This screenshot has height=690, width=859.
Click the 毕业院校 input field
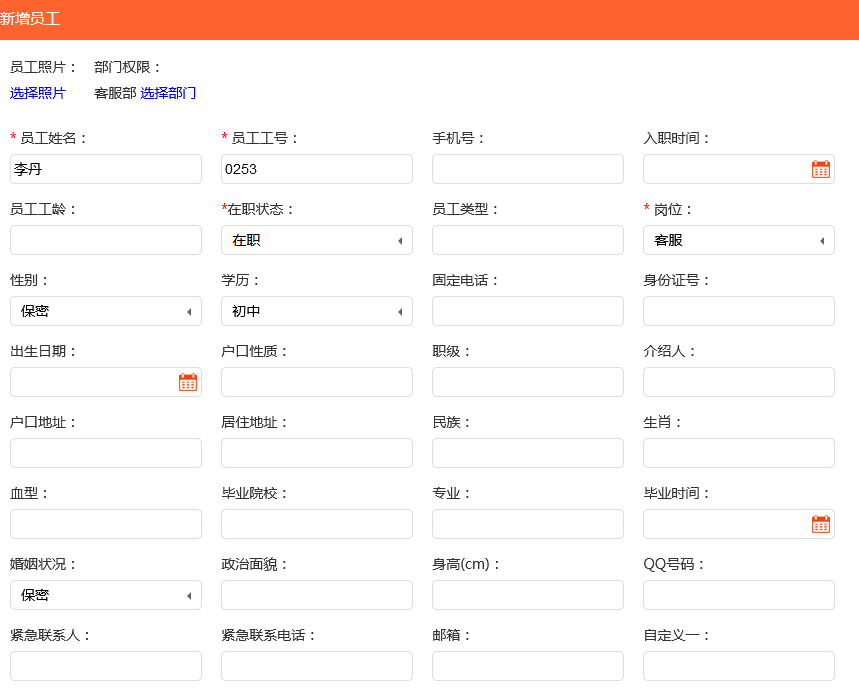pos(316,524)
